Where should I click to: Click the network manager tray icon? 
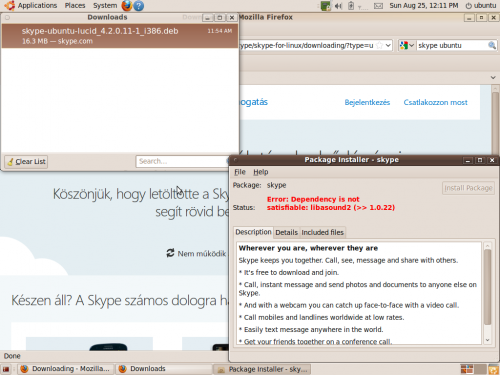pos(325,6)
